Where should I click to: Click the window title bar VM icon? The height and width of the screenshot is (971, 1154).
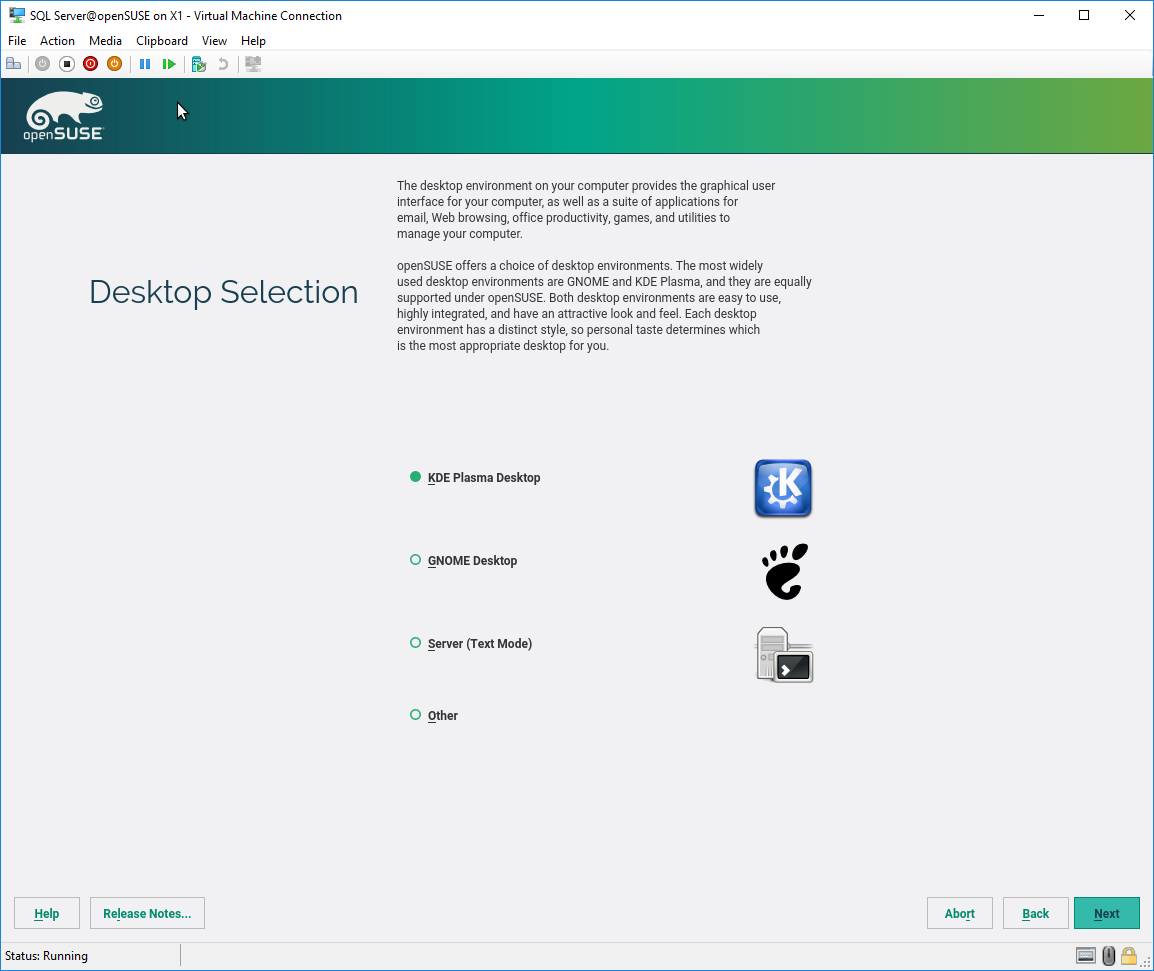pyautogui.click(x=16, y=15)
